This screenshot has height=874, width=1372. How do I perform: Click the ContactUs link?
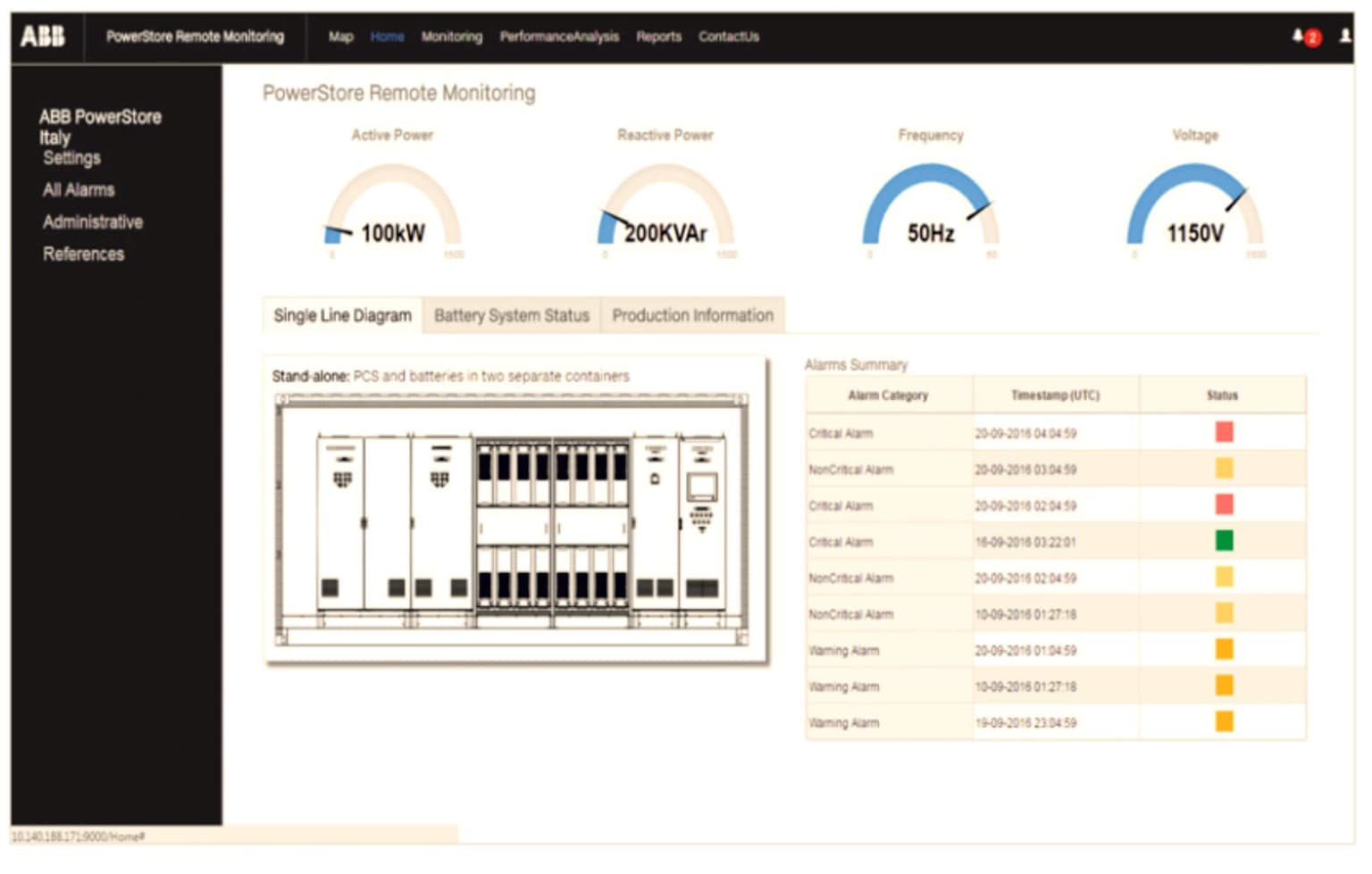pyautogui.click(x=728, y=37)
